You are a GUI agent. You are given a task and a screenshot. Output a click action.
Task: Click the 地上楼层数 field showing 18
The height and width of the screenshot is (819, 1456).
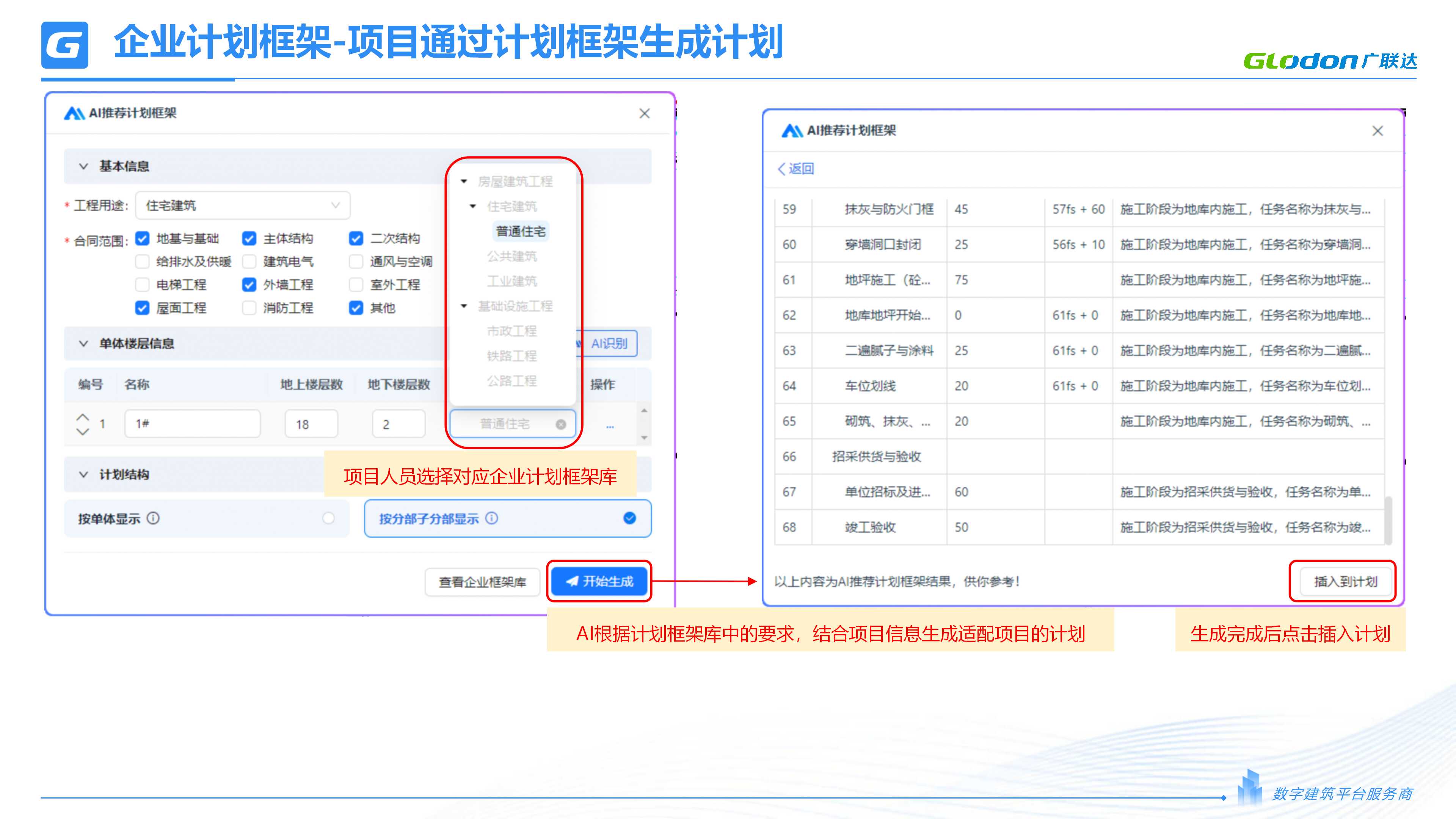click(x=311, y=424)
